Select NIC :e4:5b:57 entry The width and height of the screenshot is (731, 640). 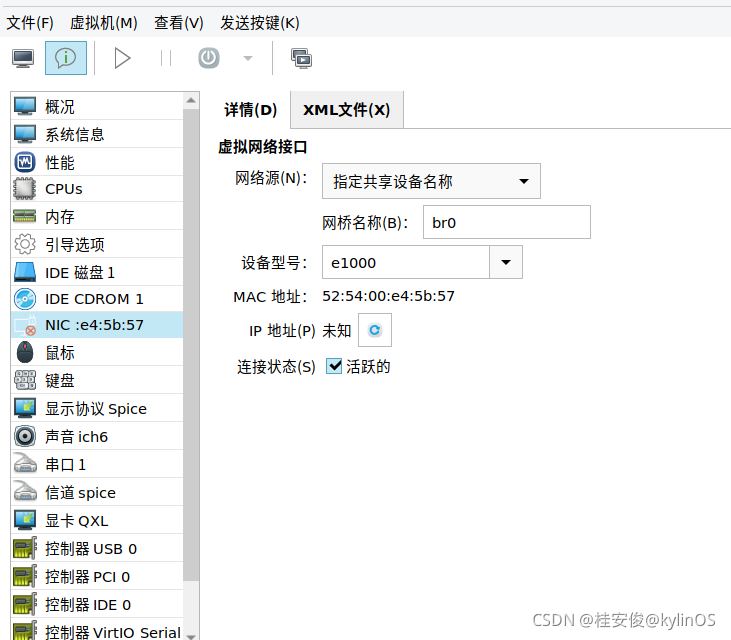coord(97,325)
